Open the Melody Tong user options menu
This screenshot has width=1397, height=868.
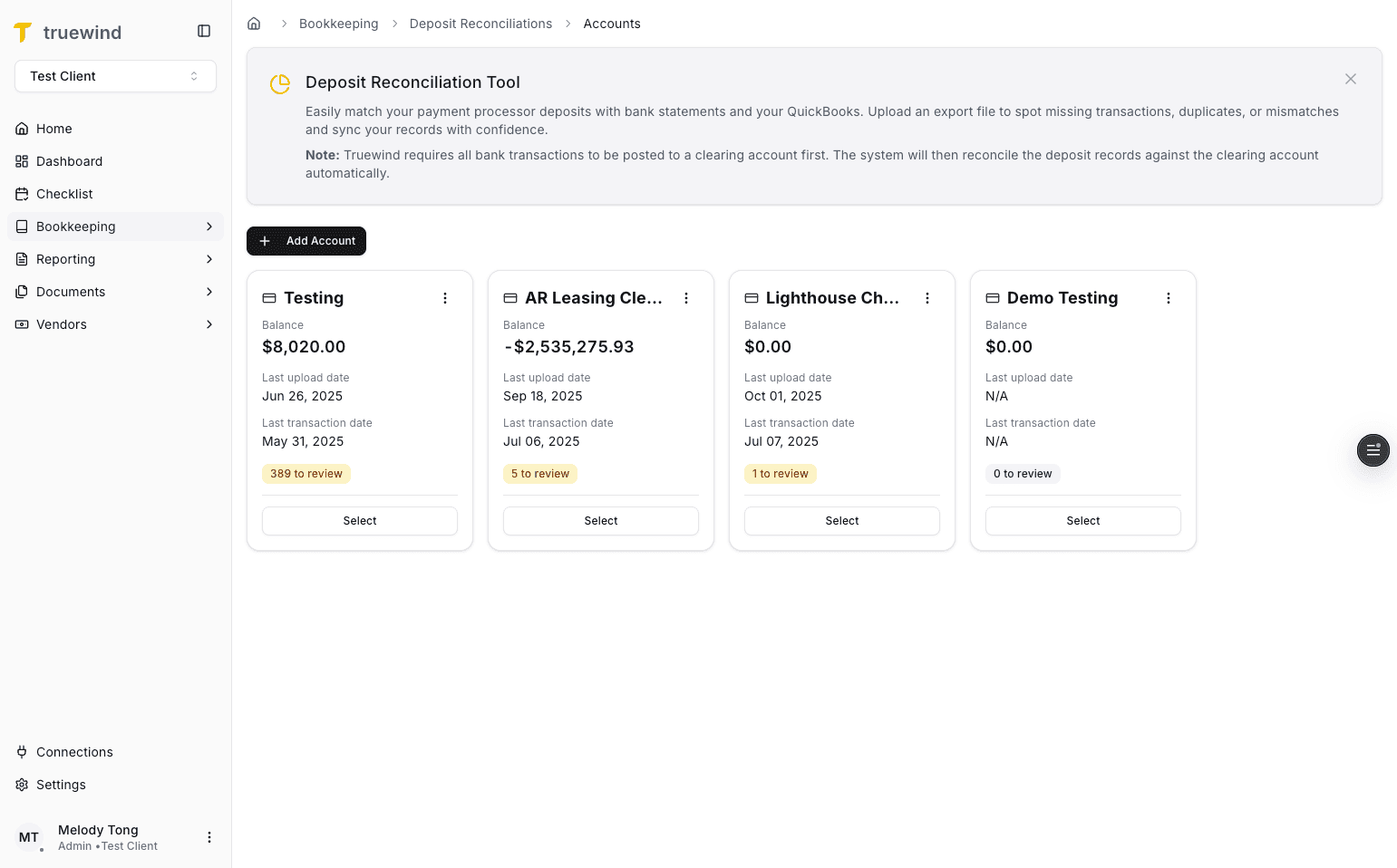click(x=209, y=836)
